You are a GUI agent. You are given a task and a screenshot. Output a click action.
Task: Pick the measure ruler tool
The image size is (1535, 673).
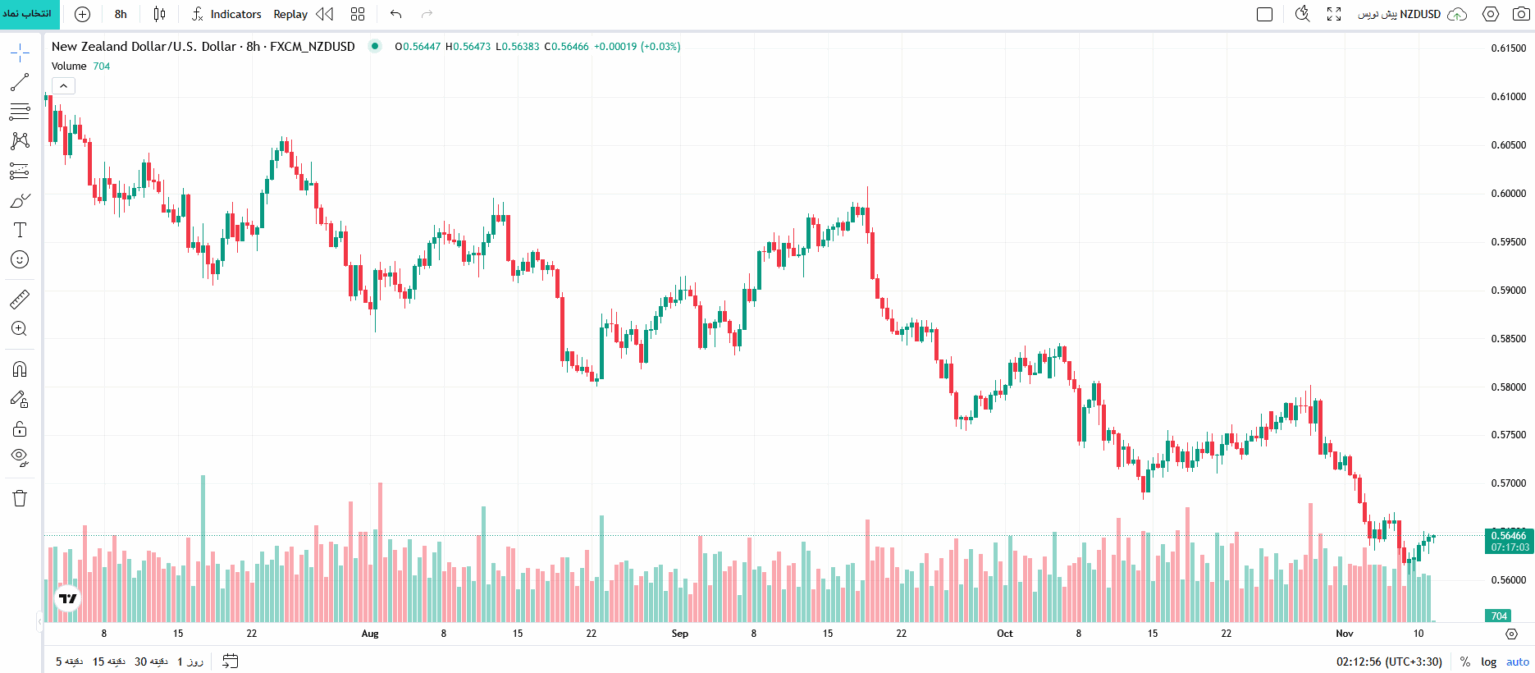click(x=19, y=299)
